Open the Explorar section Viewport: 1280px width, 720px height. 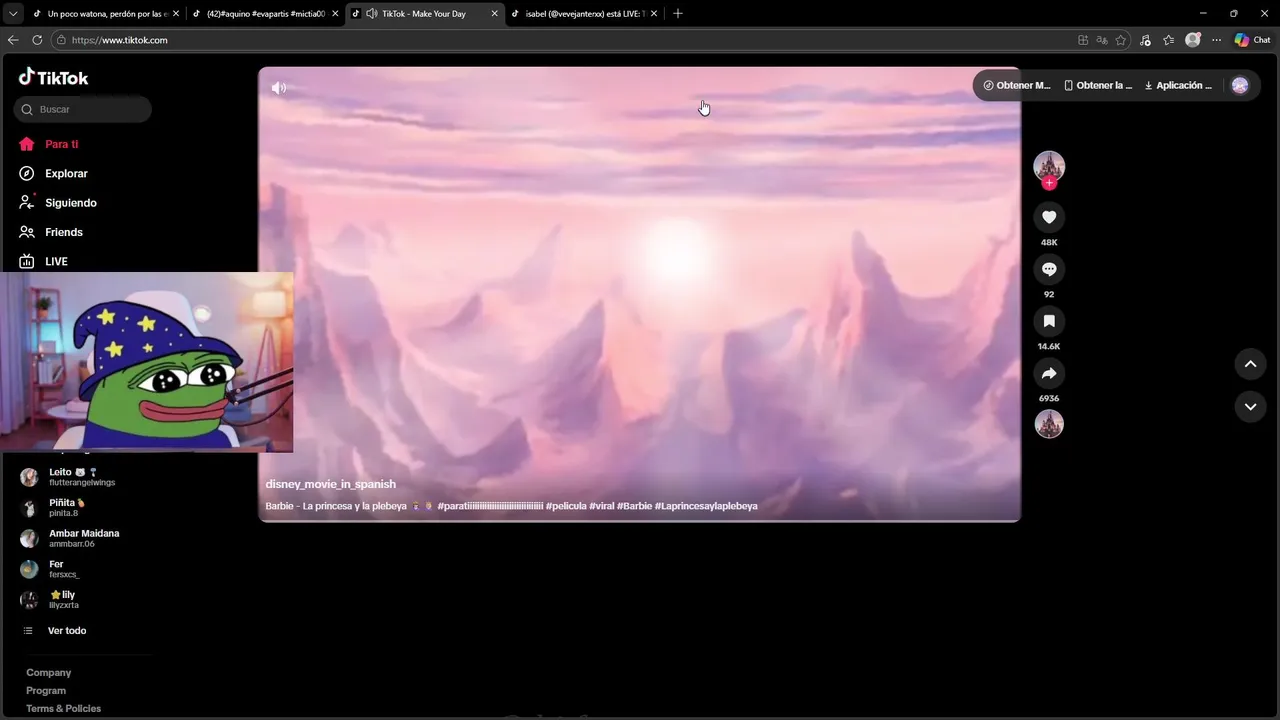click(66, 173)
